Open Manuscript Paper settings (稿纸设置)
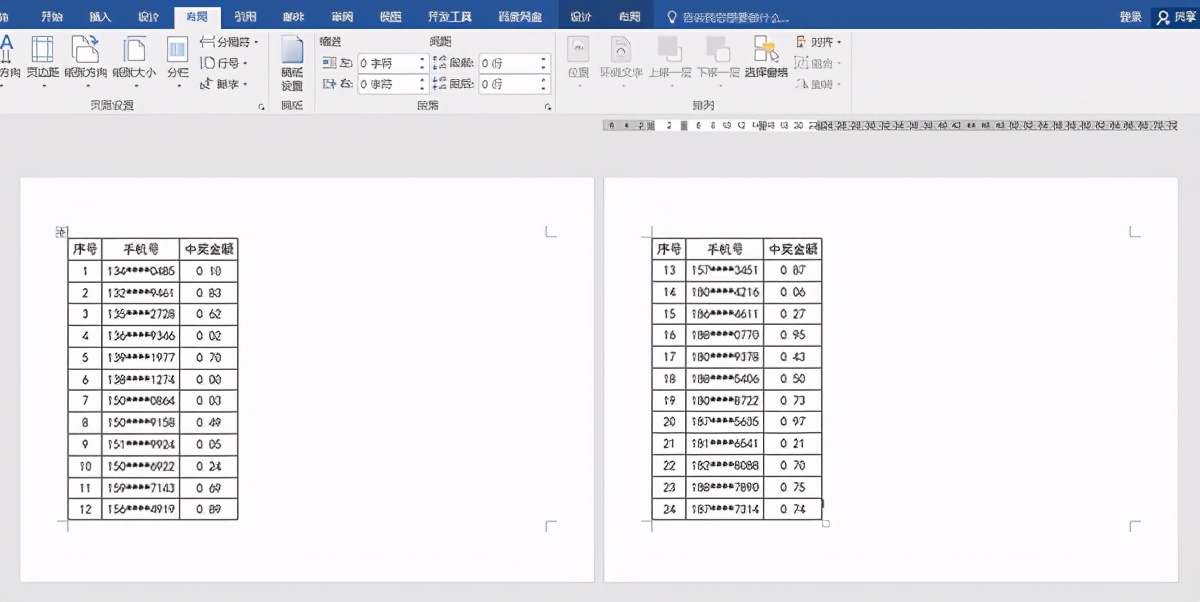The width and height of the screenshot is (1200, 602). click(x=292, y=63)
